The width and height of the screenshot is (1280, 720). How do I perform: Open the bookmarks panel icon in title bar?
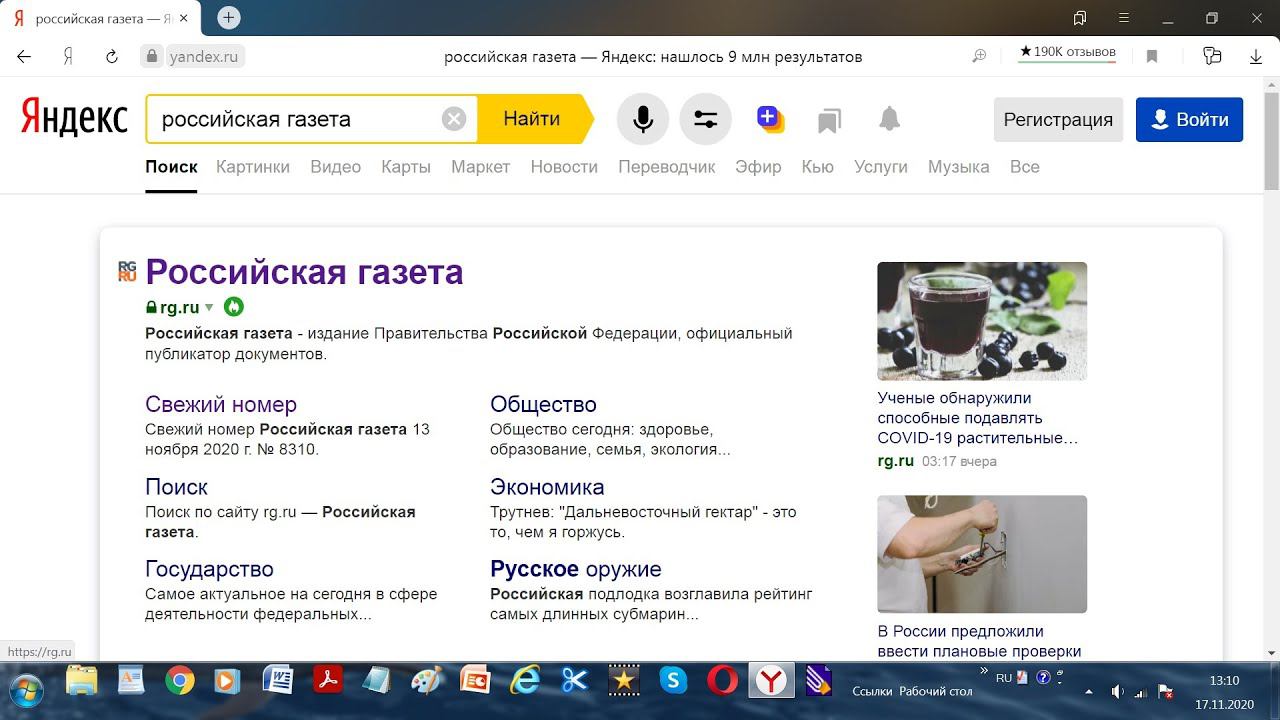tap(1080, 18)
